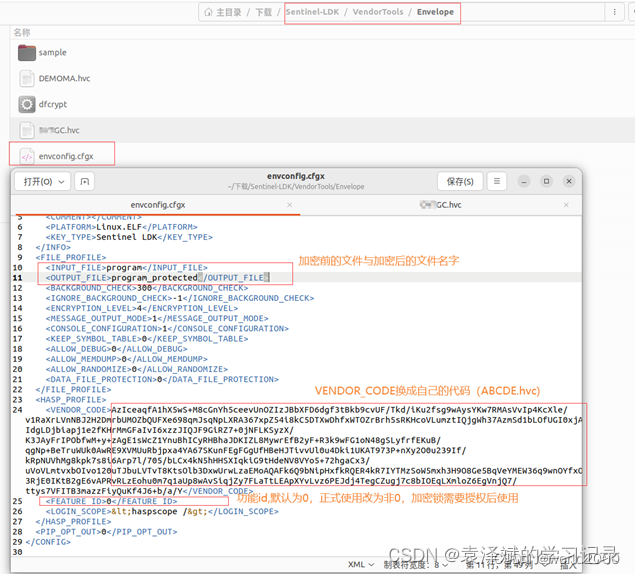Select dfcrypt file name

(53, 105)
